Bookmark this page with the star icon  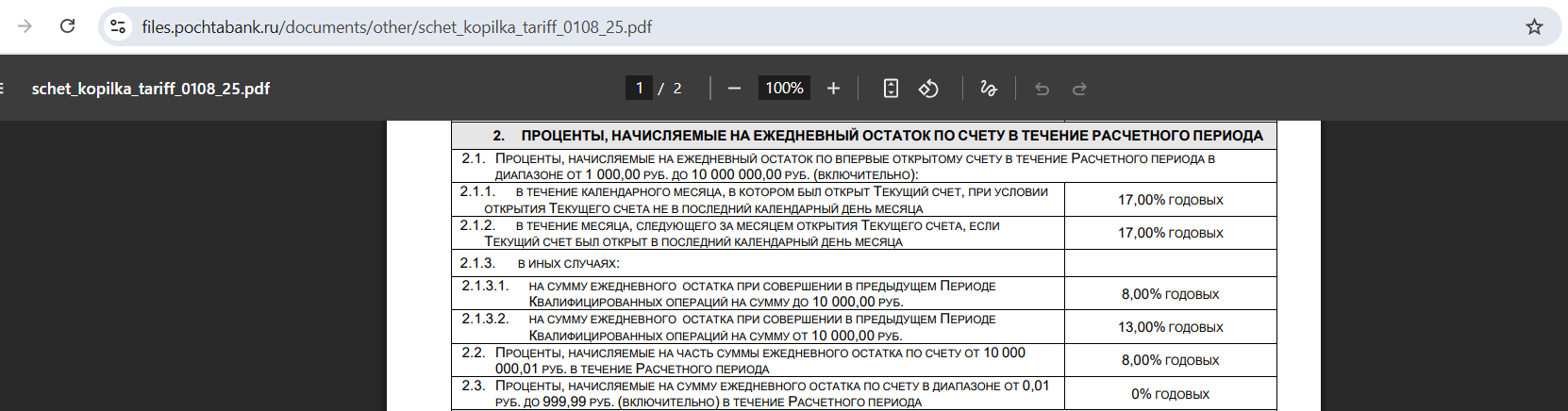click(x=1534, y=26)
